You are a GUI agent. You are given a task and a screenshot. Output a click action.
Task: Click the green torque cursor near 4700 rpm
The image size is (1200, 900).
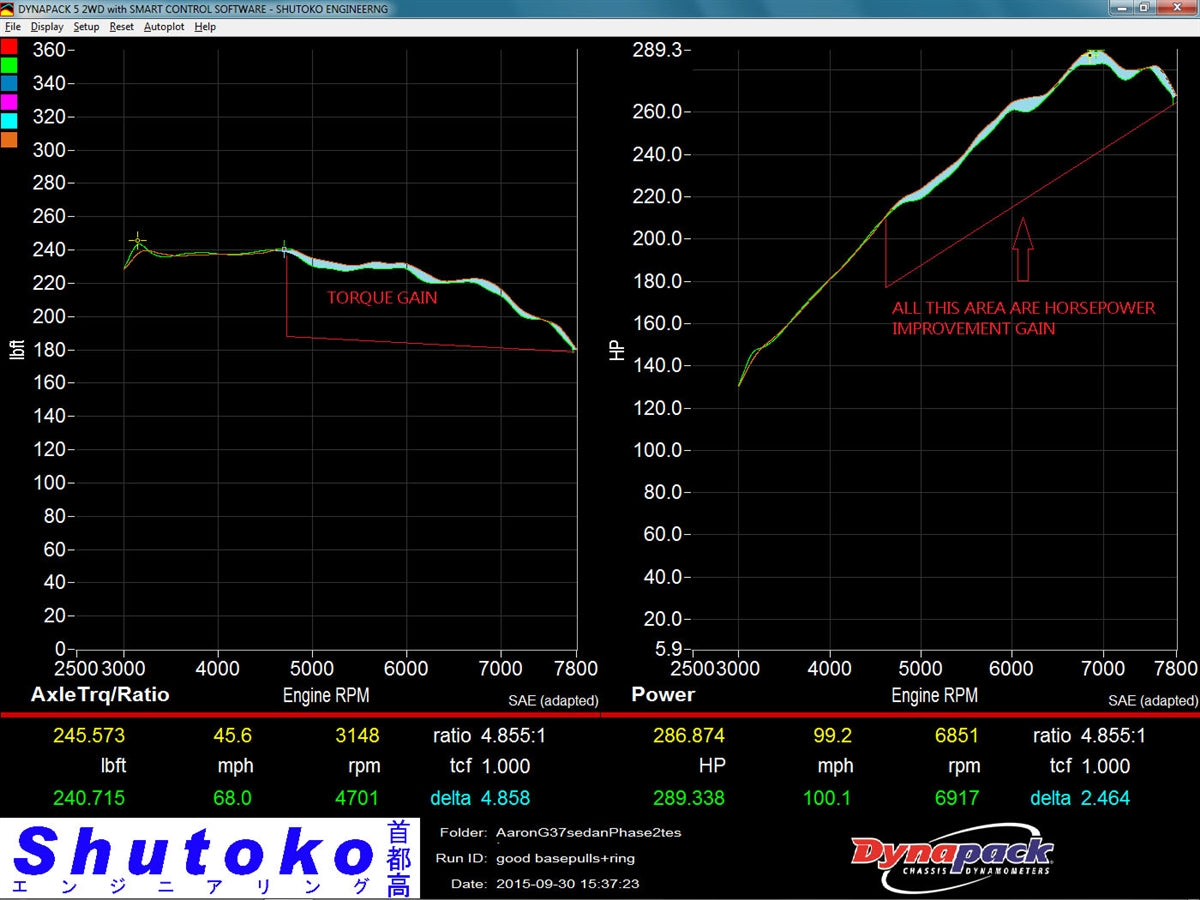click(x=285, y=248)
